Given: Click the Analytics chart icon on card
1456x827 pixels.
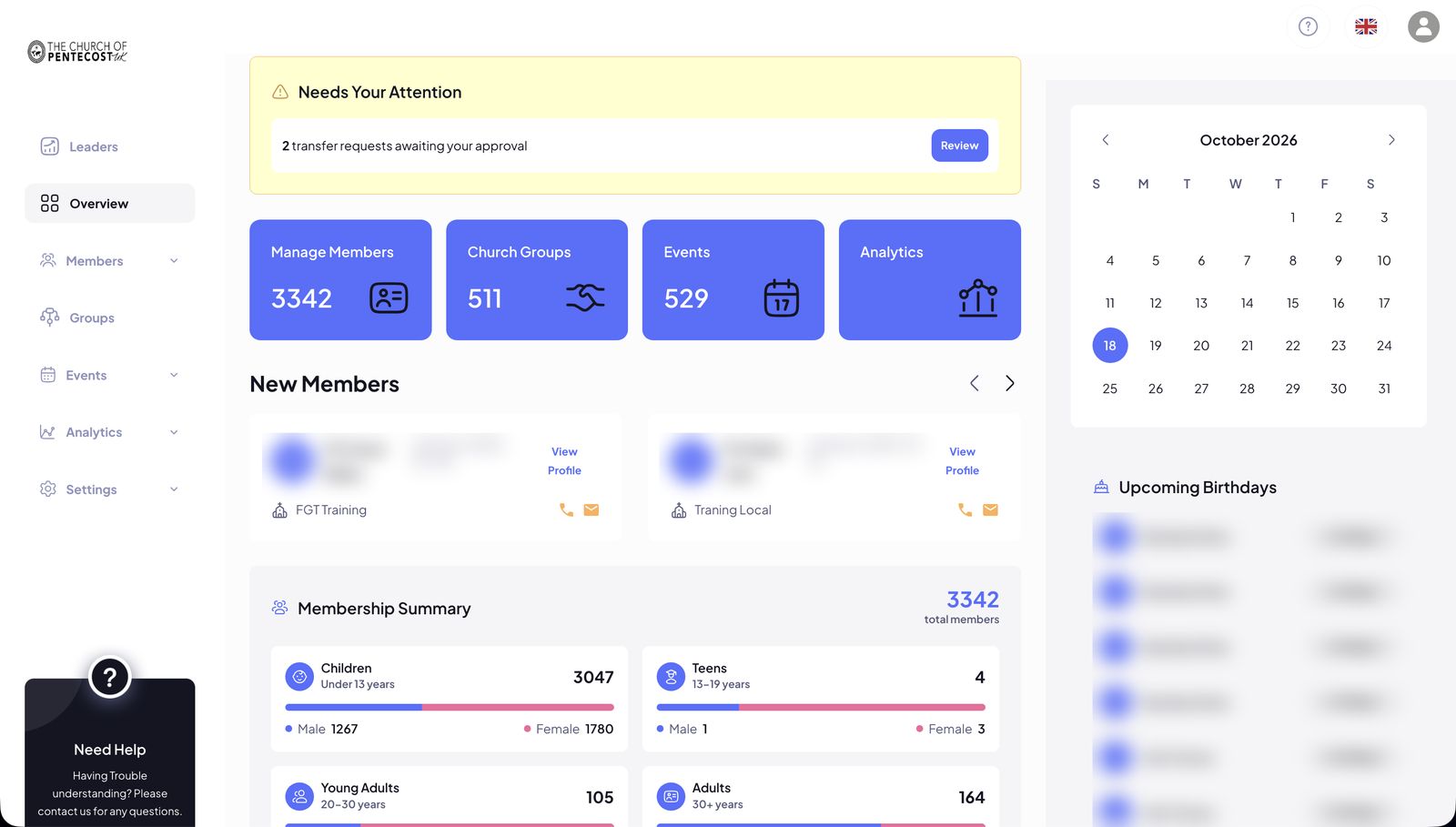Looking at the screenshot, I should pyautogui.click(x=978, y=298).
